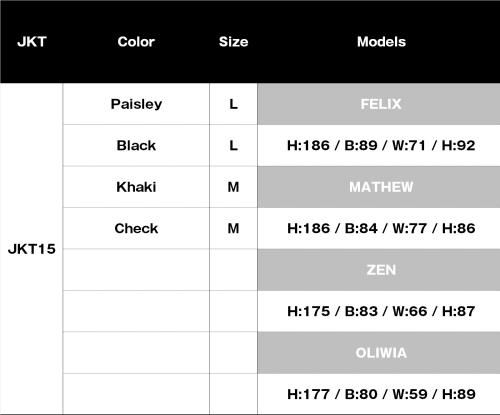Image resolution: width=500 pixels, height=415 pixels.
Task: Click the Size column header
Action: click(233, 42)
